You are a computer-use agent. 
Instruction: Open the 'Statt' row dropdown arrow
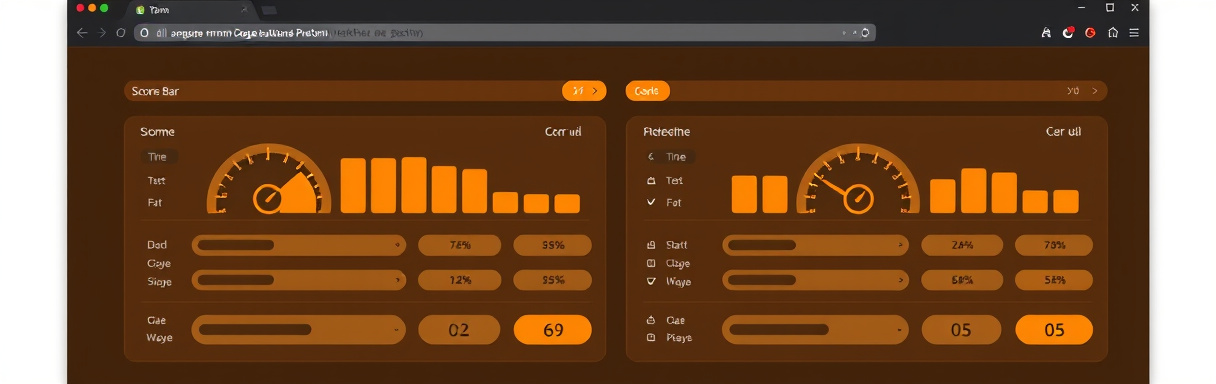(900, 245)
